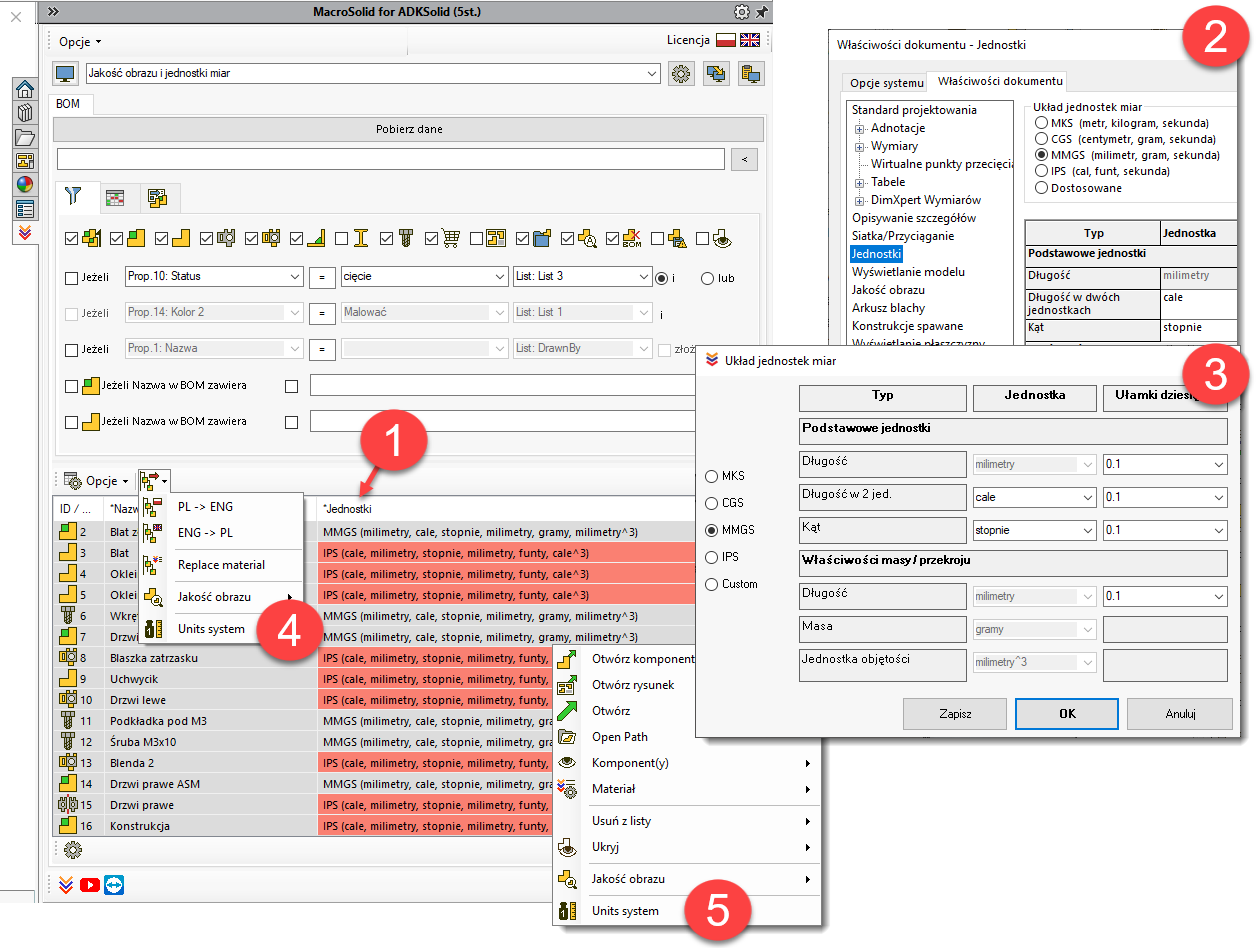Expand the Komponent(y) submenu
Viewport: 1256px width, 948px height.
point(686,763)
